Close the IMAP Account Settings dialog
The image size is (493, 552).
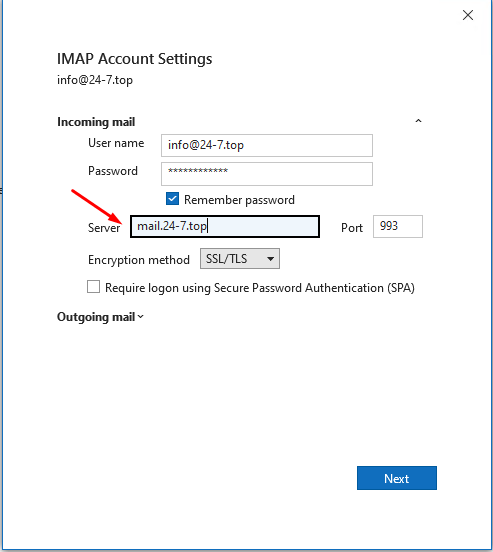[x=468, y=15]
